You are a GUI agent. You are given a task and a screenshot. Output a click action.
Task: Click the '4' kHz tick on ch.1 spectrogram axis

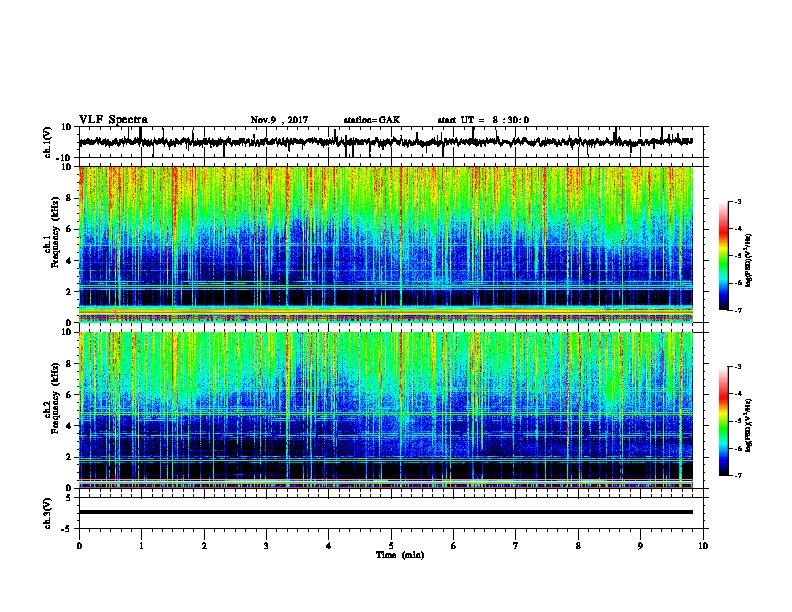pyautogui.click(x=69, y=261)
